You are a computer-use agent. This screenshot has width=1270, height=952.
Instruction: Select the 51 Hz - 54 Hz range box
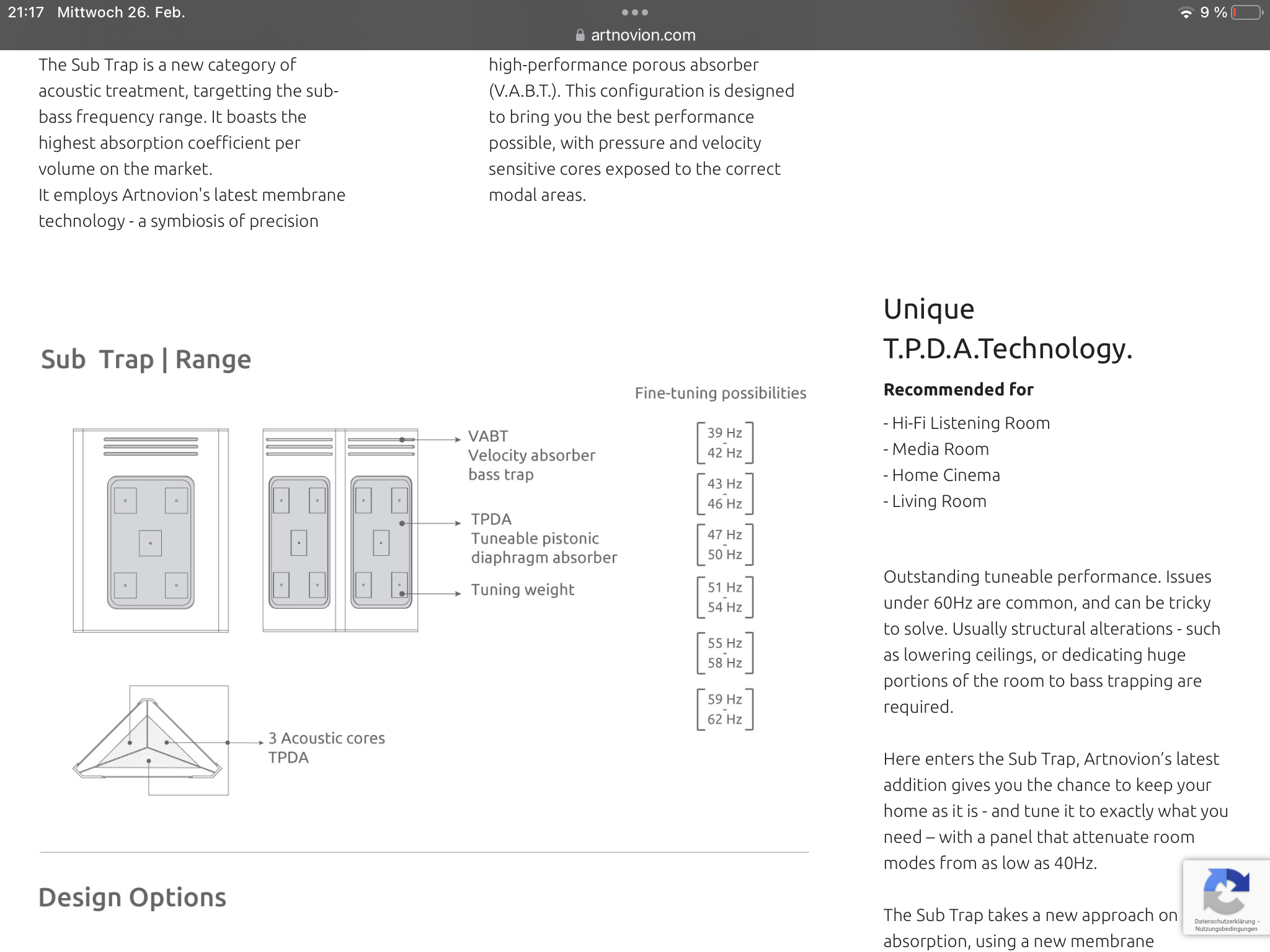[x=725, y=597]
